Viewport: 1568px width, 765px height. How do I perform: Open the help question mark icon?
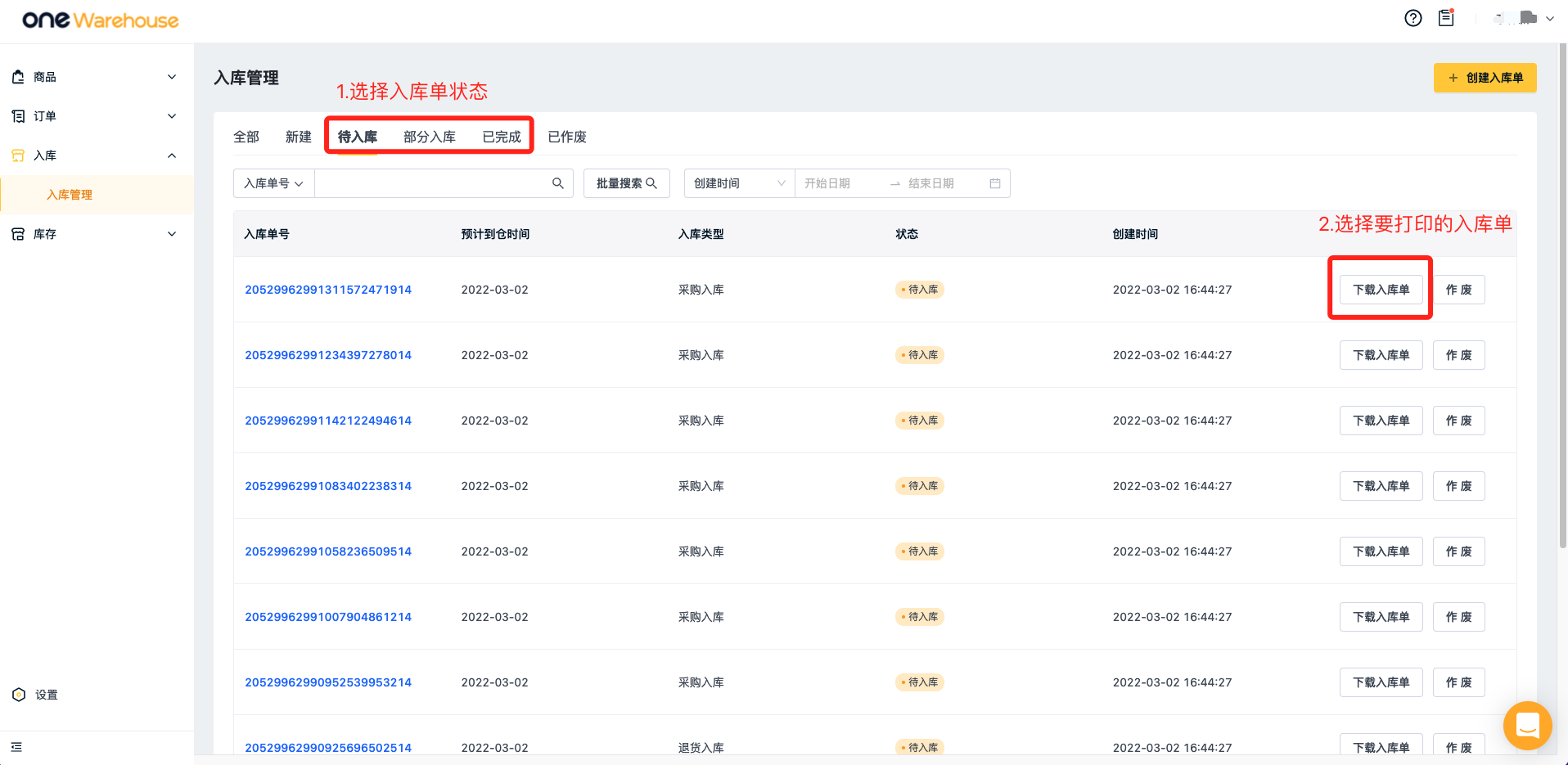1413,18
